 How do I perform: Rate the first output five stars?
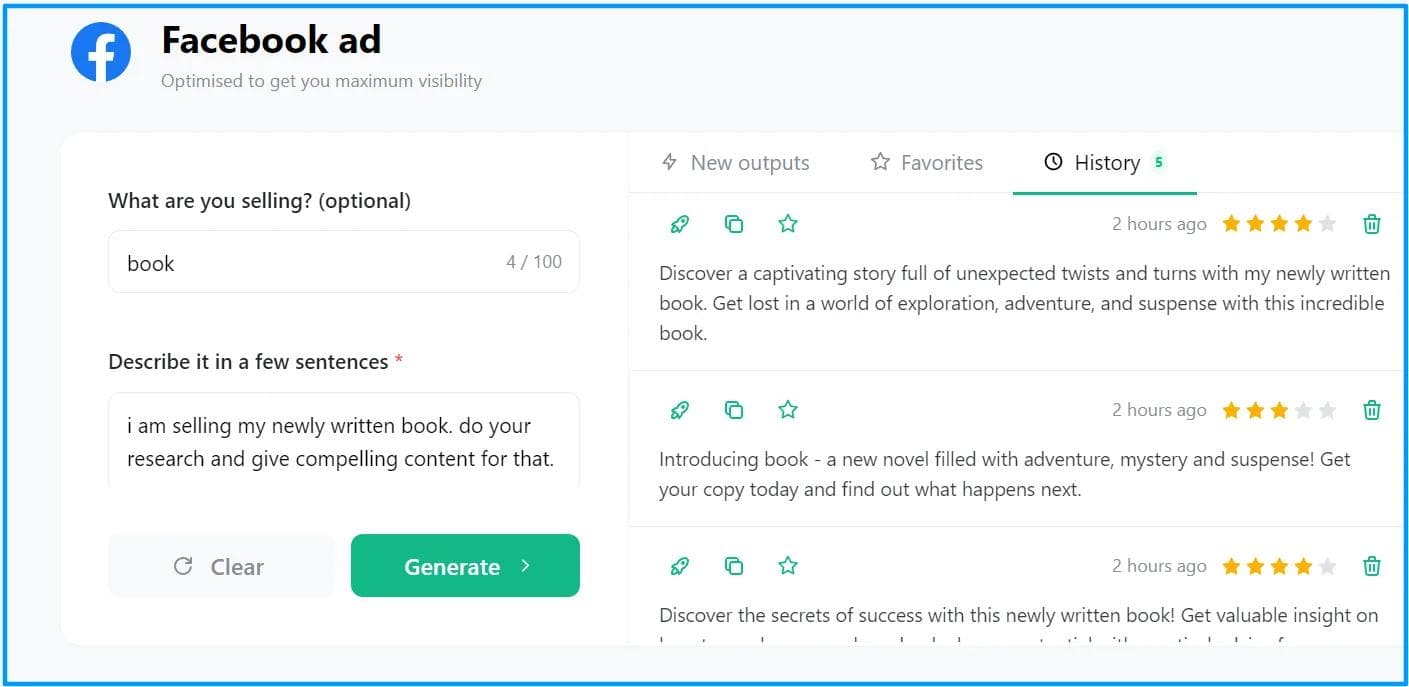[x=1327, y=224]
